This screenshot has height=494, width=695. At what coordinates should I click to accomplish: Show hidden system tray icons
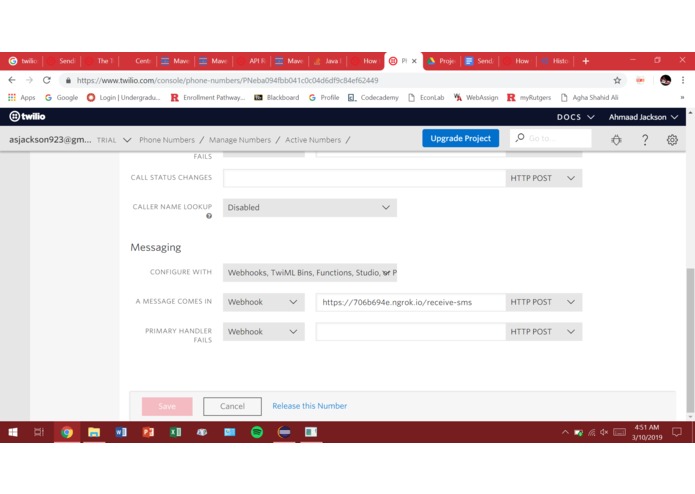click(565, 432)
